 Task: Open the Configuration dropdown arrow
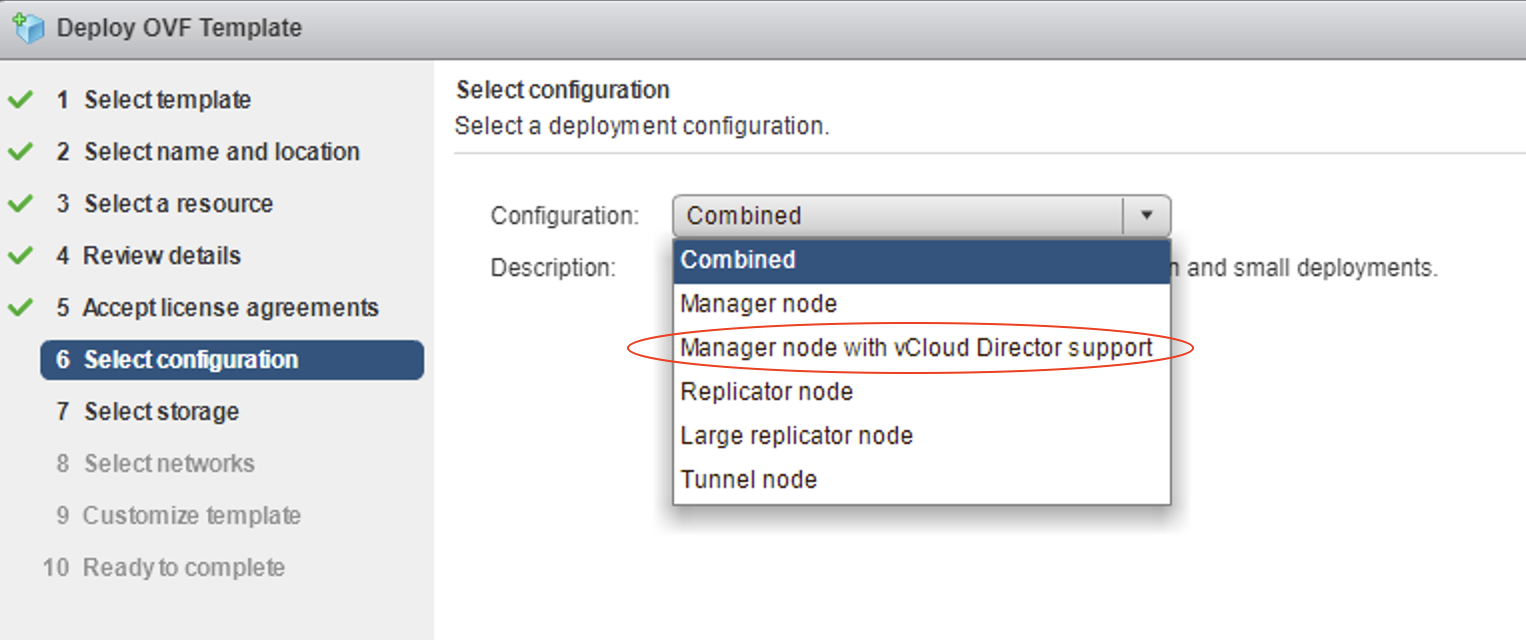click(x=1147, y=216)
